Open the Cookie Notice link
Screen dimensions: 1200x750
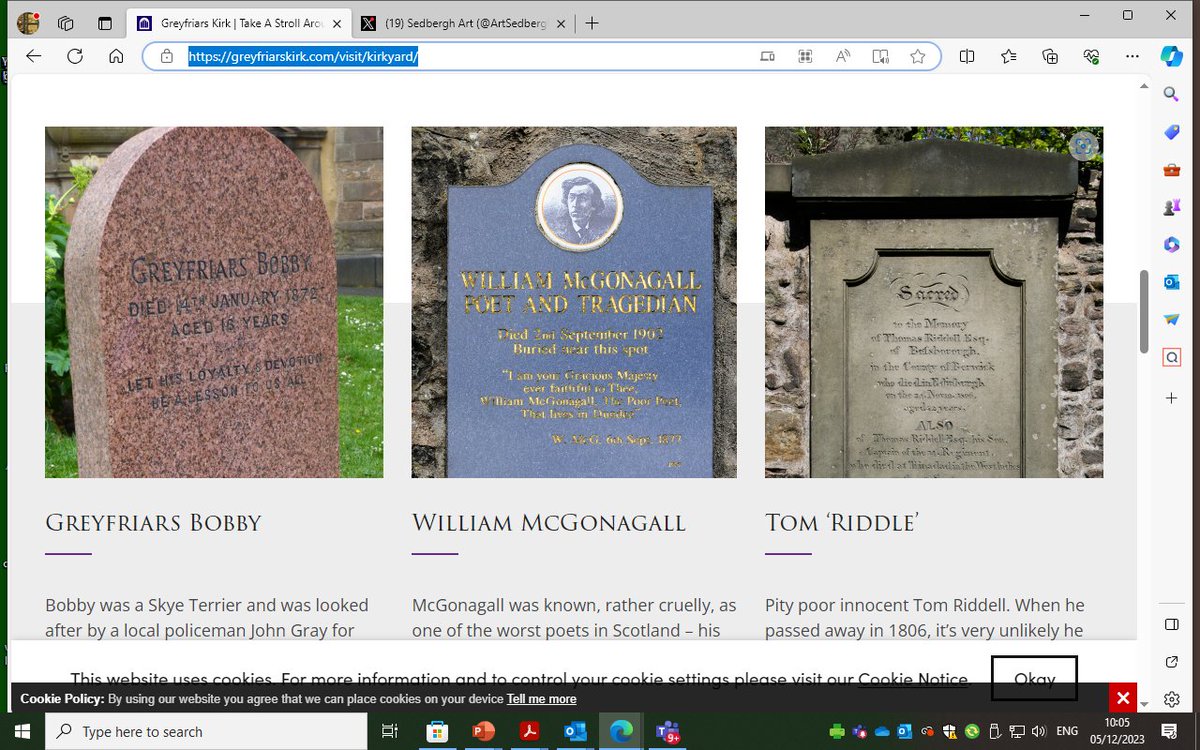(913, 679)
